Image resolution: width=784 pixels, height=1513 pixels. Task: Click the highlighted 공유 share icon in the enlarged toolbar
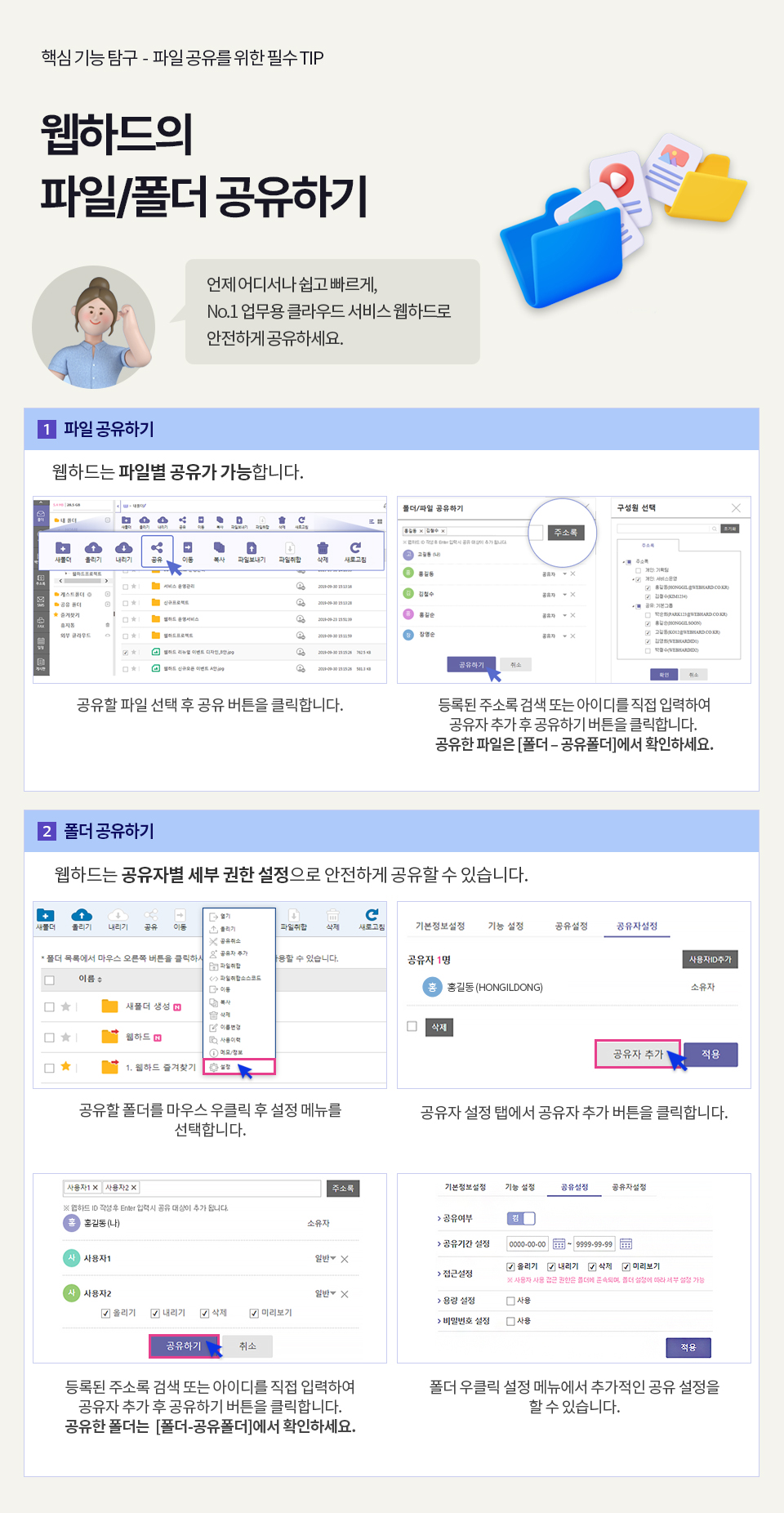[x=157, y=547]
